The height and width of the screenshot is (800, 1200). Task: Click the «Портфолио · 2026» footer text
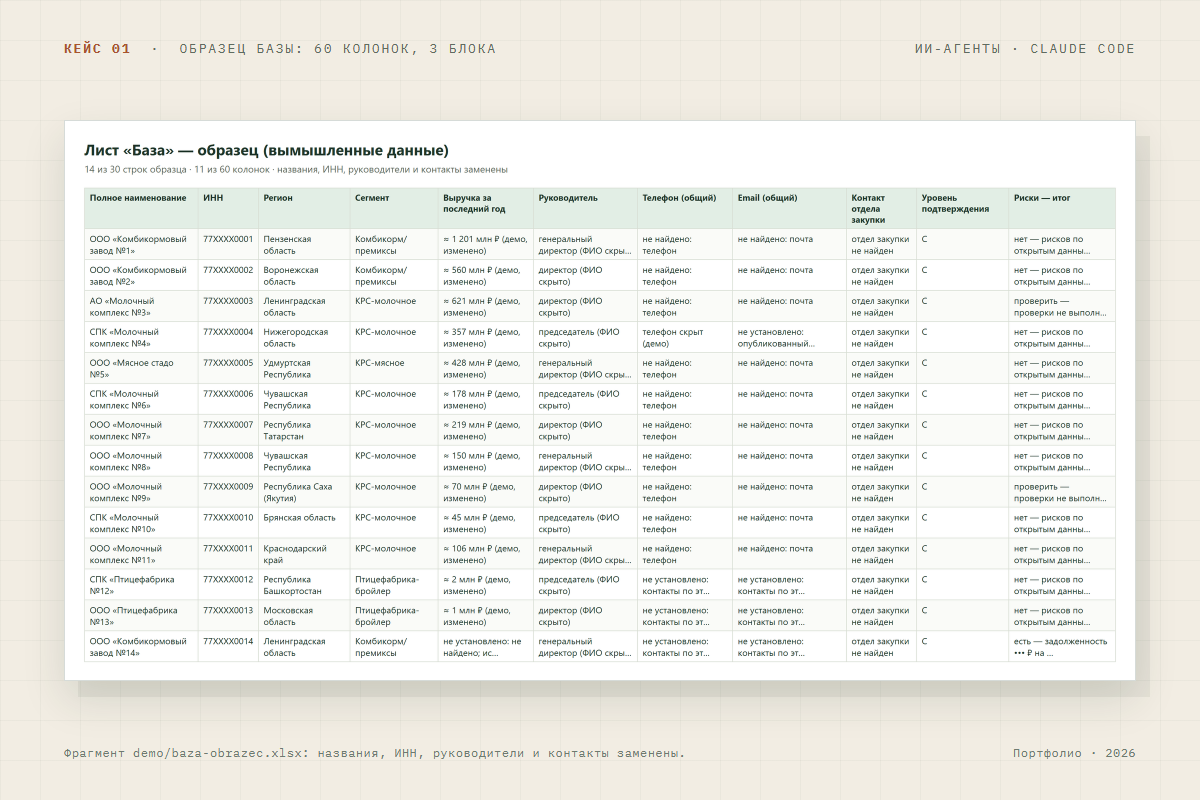(x=1074, y=753)
